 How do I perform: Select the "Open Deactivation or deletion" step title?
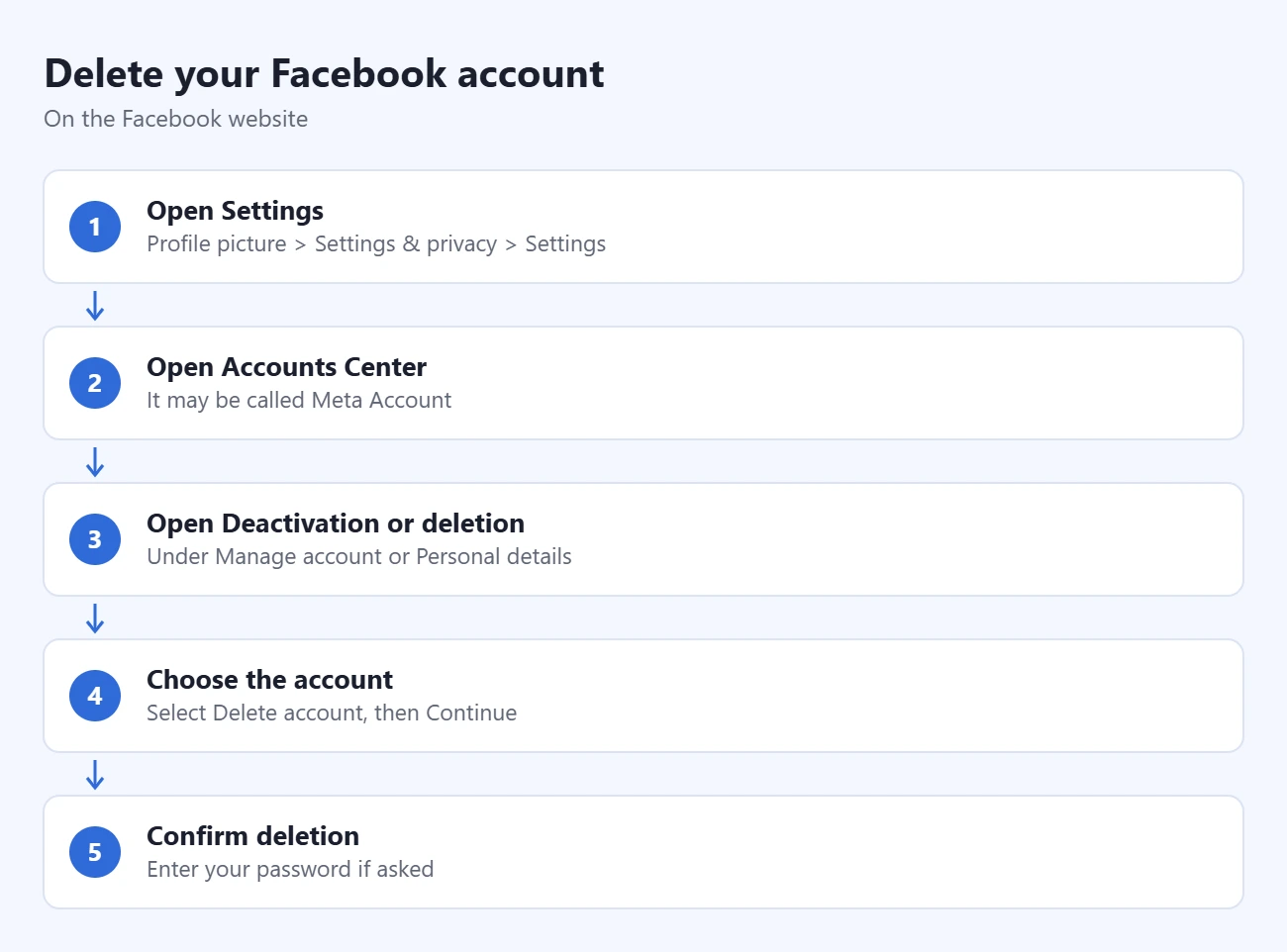pyautogui.click(x=336, y=524)
